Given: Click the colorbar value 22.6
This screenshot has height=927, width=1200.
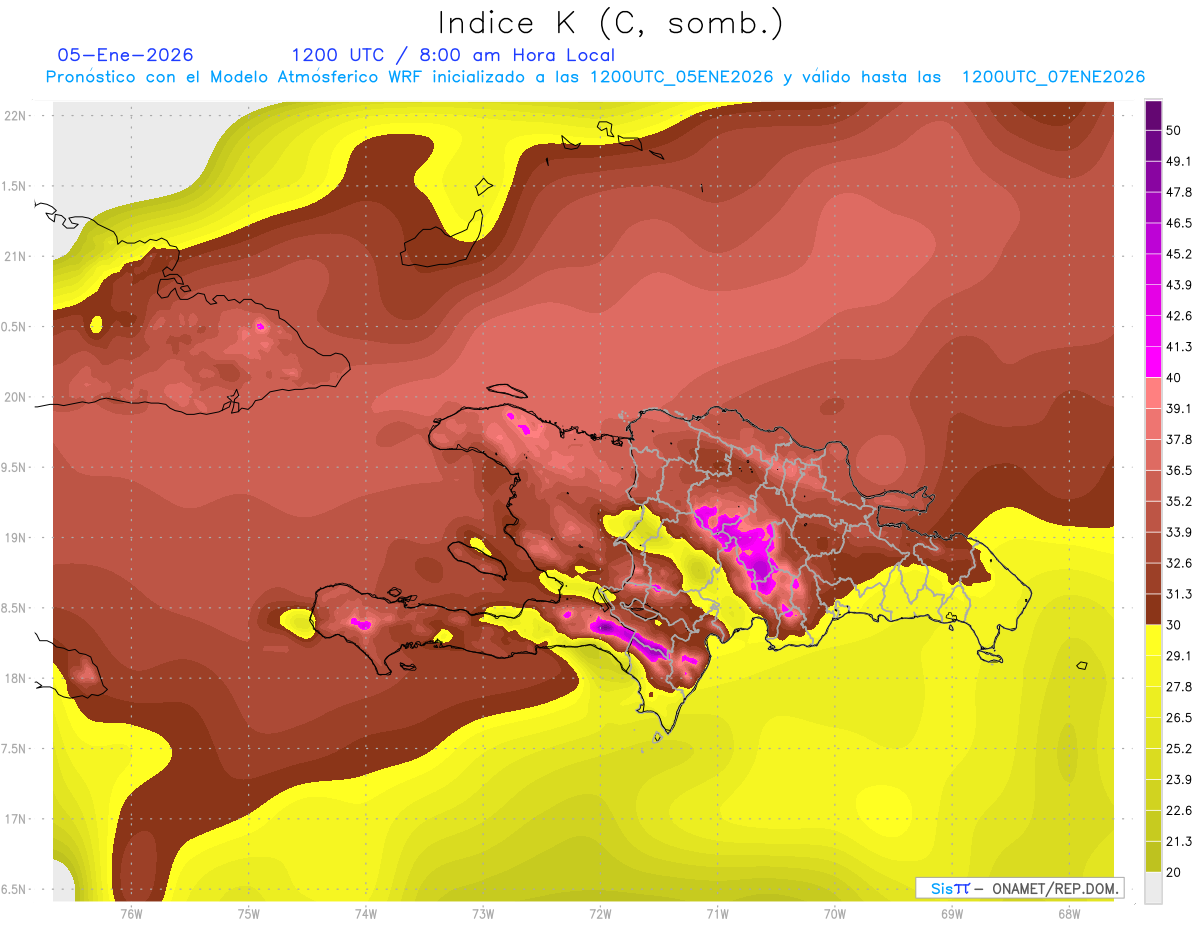Looking at the screenshot, I should 1179,811.
